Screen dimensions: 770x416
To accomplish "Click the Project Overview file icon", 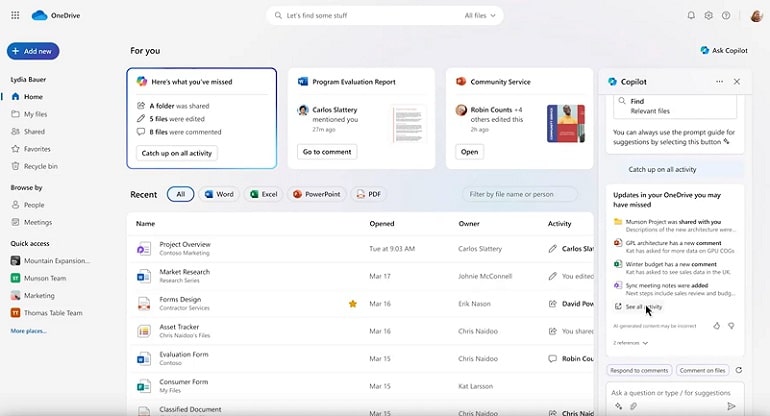I will point(144,249).
